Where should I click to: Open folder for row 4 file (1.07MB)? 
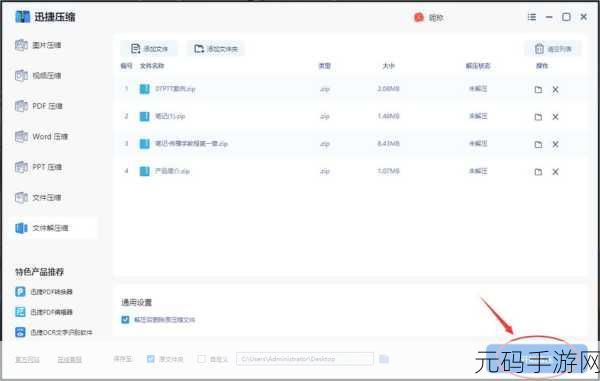[538, 172]
